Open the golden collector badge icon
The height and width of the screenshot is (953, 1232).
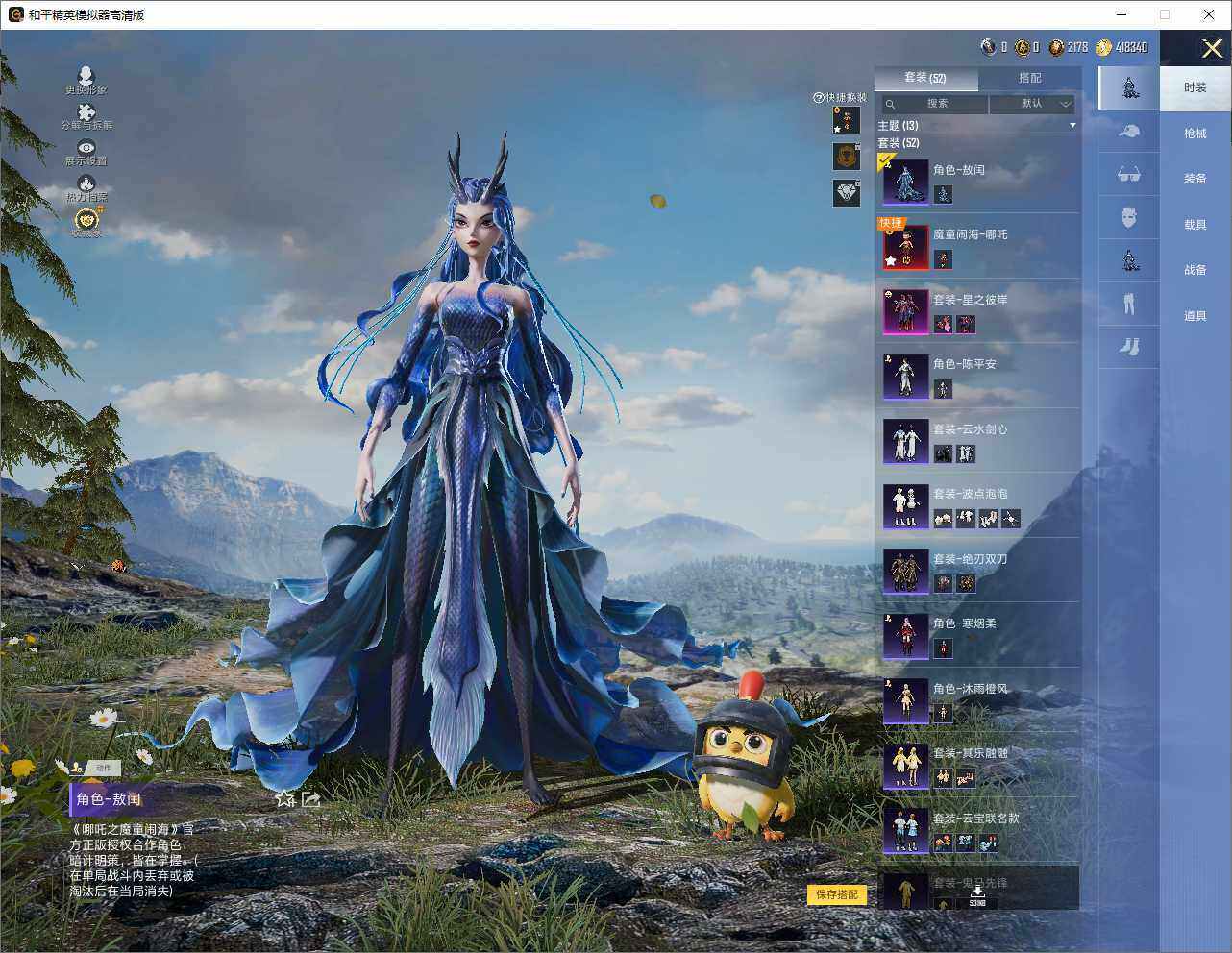click(x=86, y=219)
